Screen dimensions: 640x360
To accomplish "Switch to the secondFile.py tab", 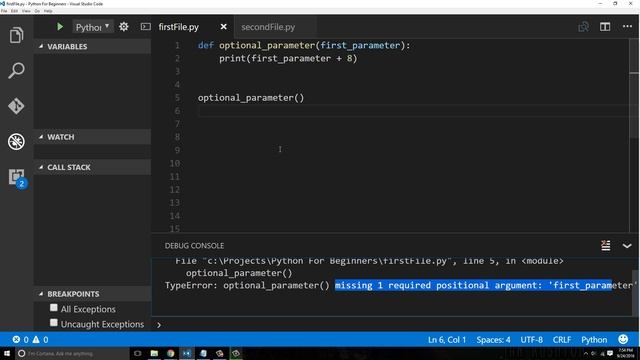I will coord(268,27).
